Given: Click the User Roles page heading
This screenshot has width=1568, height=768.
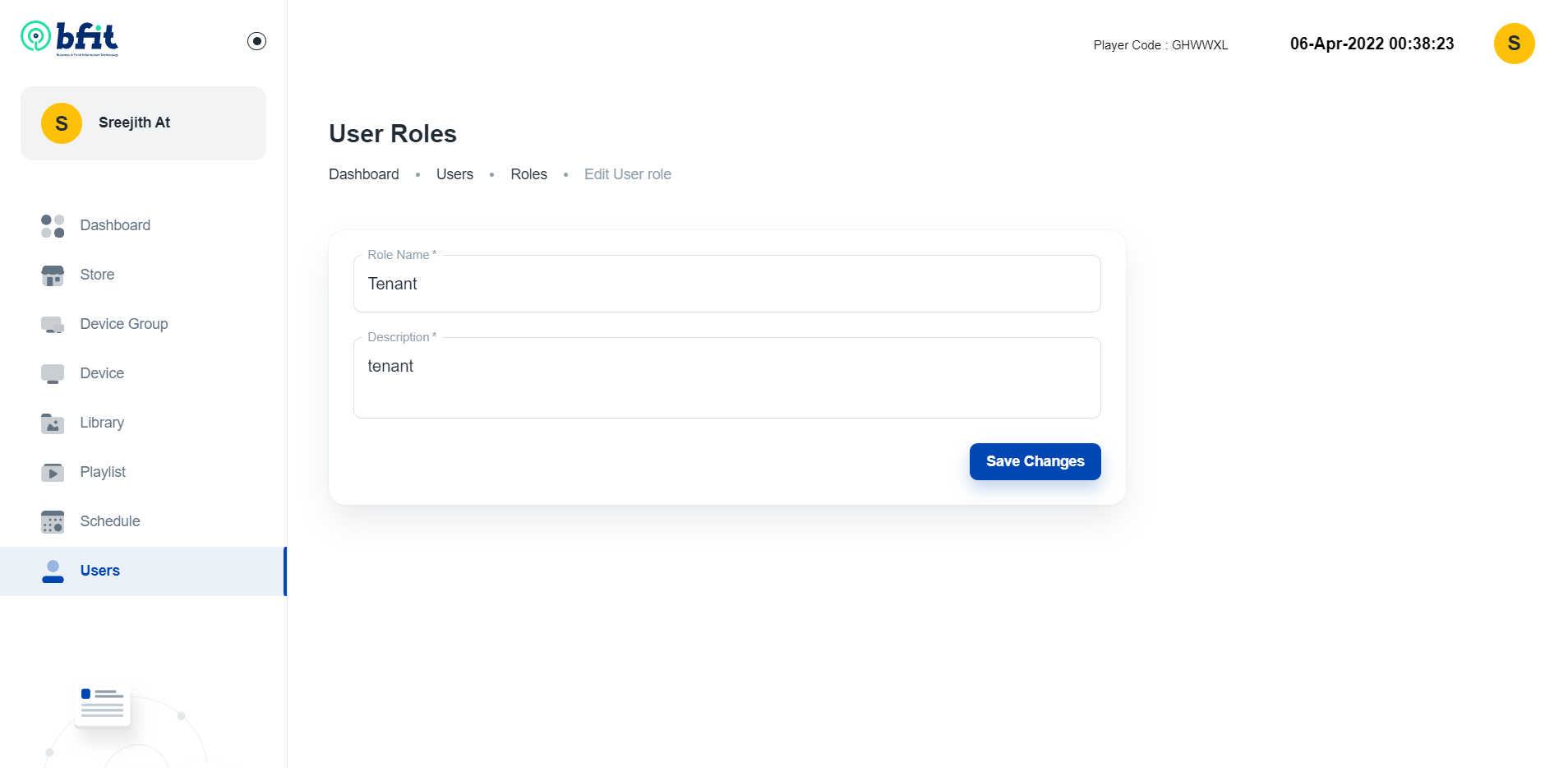Looking at the screenshot, I should tap(393, 133).
